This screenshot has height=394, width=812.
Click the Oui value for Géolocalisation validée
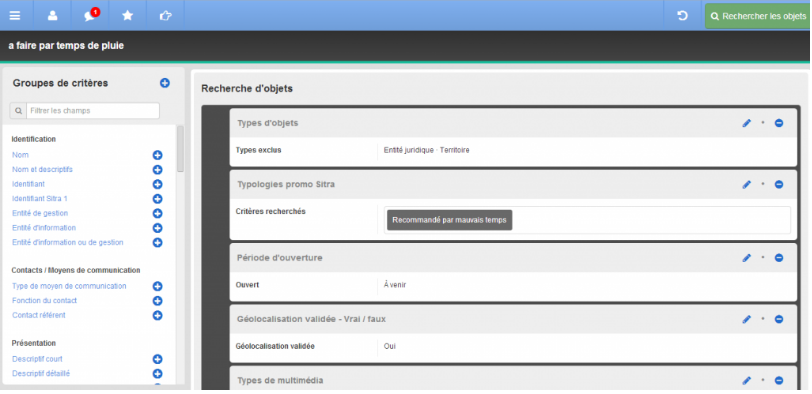tap(390, 346)
